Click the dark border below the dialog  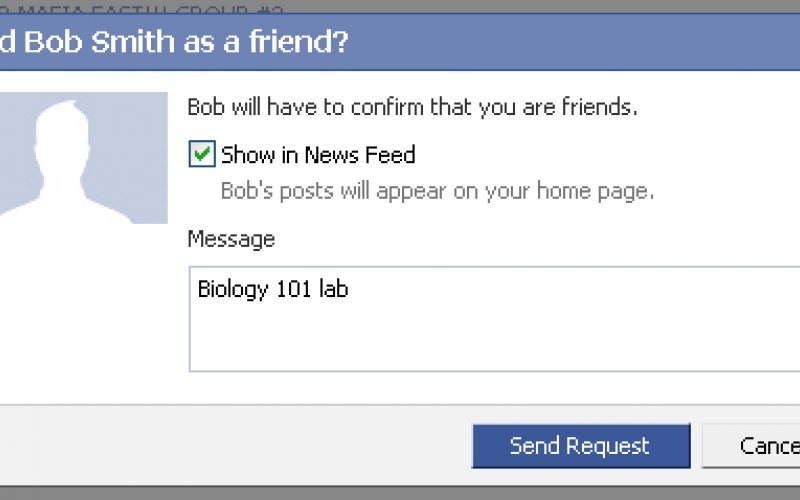400,492
